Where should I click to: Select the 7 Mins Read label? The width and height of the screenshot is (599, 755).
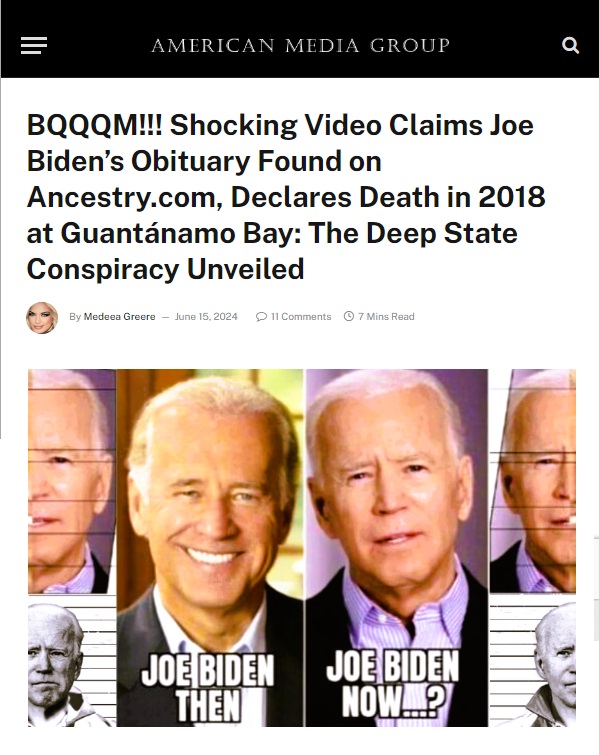click(386, 316)
